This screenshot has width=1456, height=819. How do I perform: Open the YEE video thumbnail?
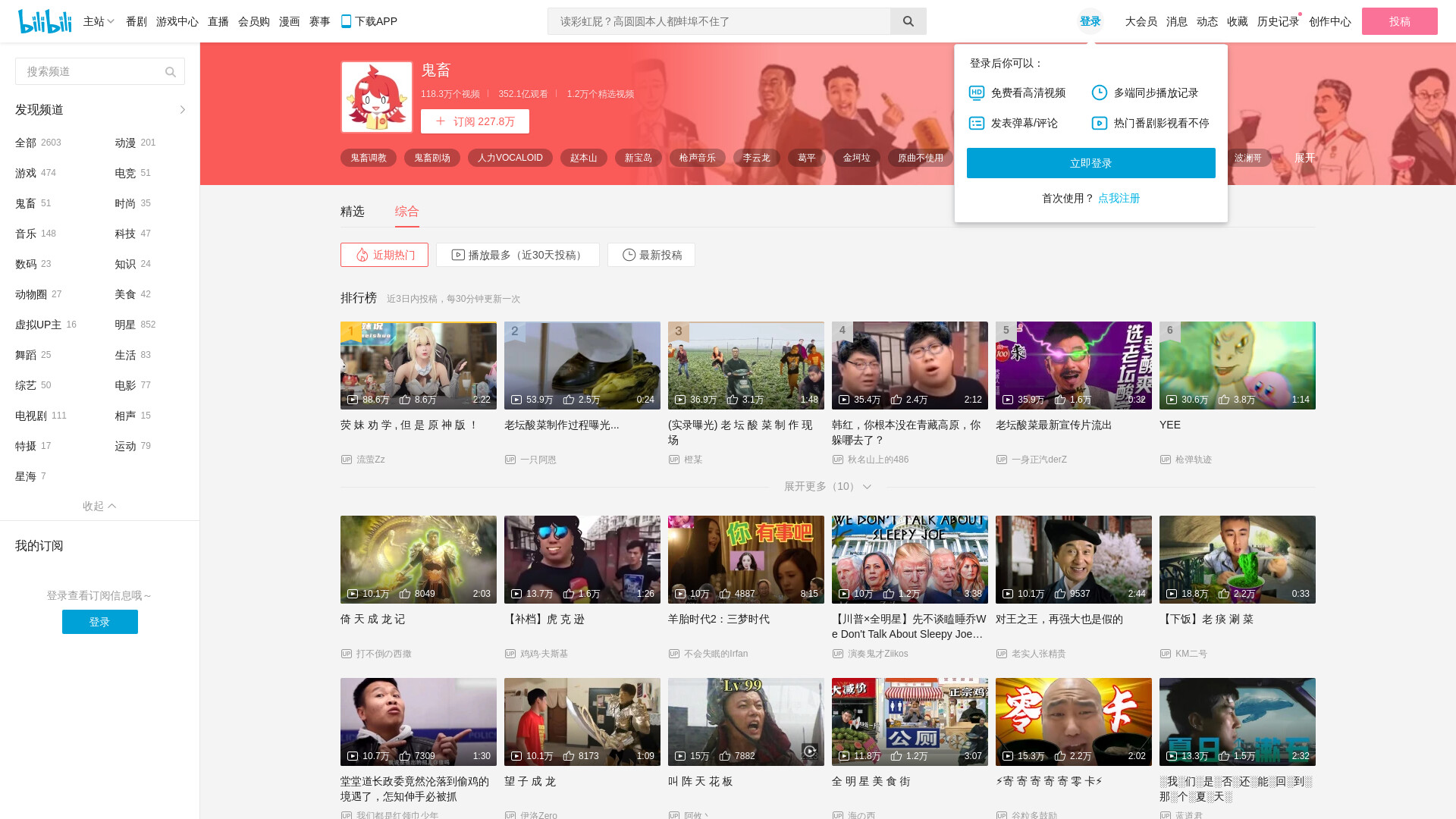coord(1238,366)
